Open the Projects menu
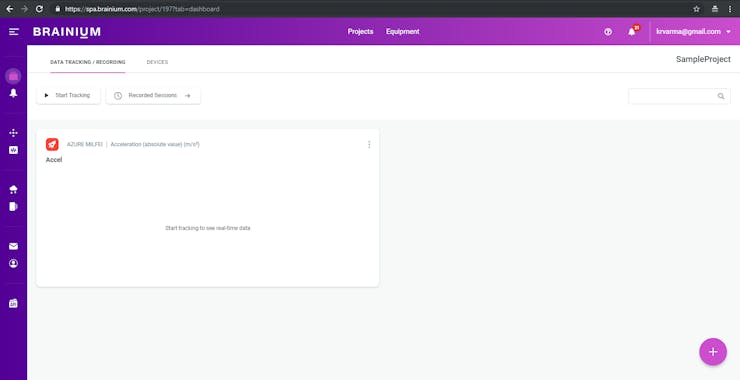Image resolution: width=740 pixels, height=380 pixels. pos(361,32)
